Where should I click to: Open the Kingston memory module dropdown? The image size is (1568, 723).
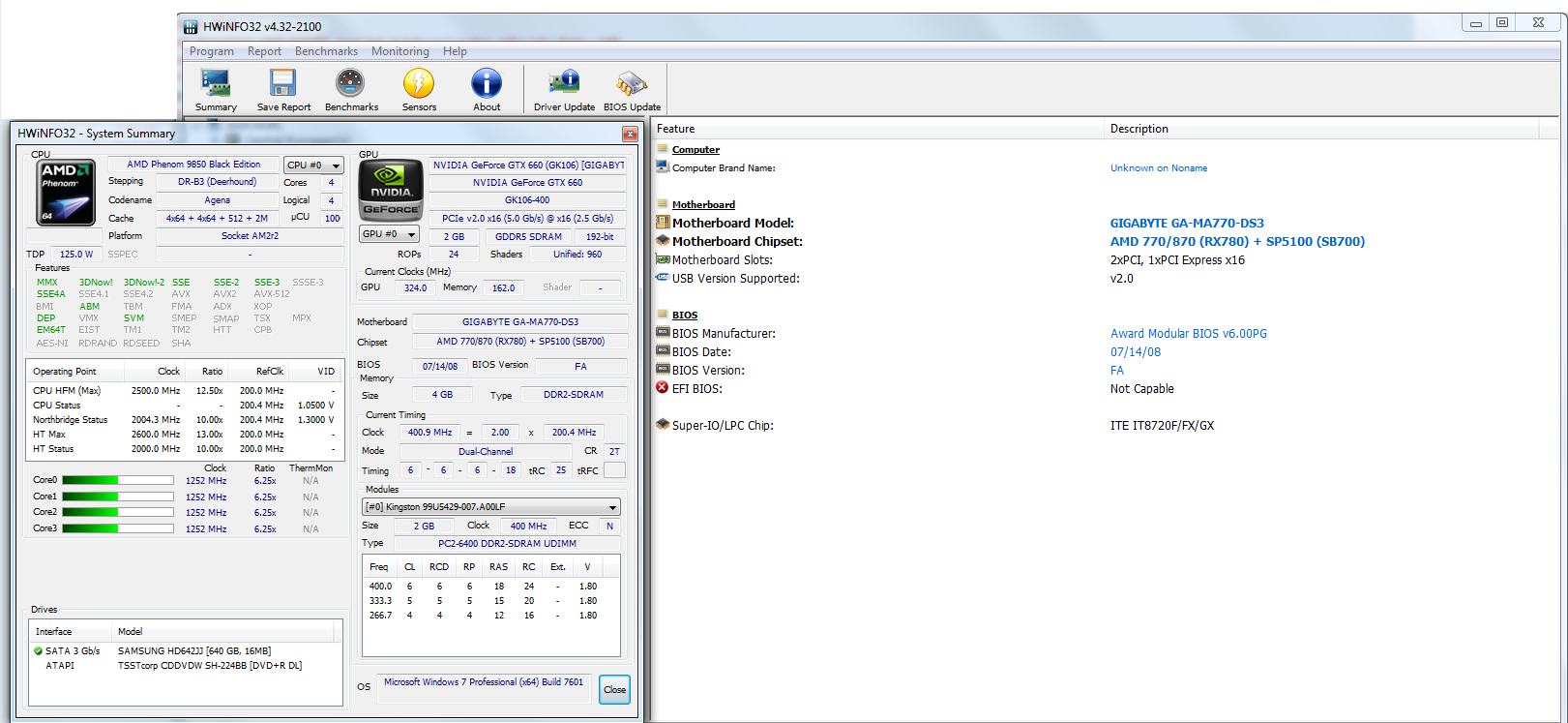tap(490, 507)
